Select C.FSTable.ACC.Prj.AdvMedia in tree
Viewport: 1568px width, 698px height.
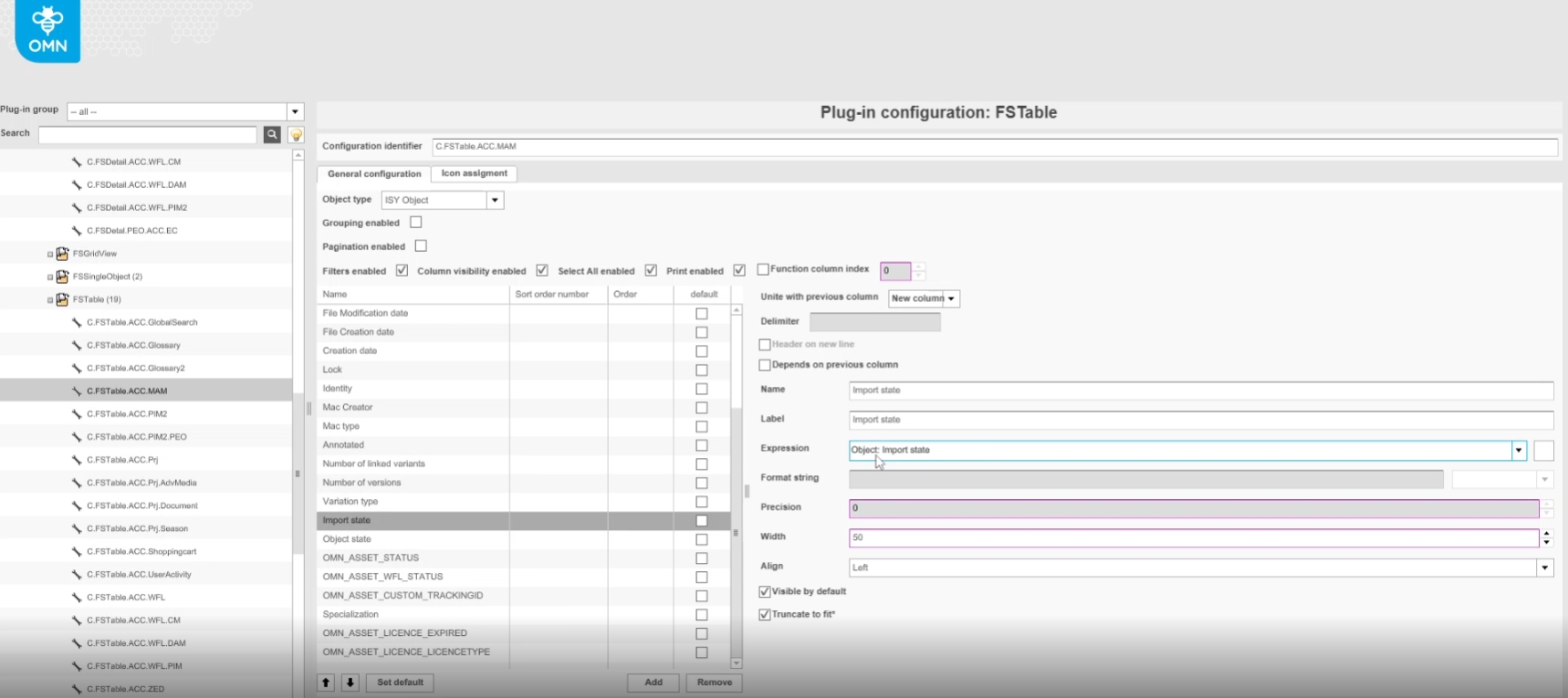coord(141,483)
